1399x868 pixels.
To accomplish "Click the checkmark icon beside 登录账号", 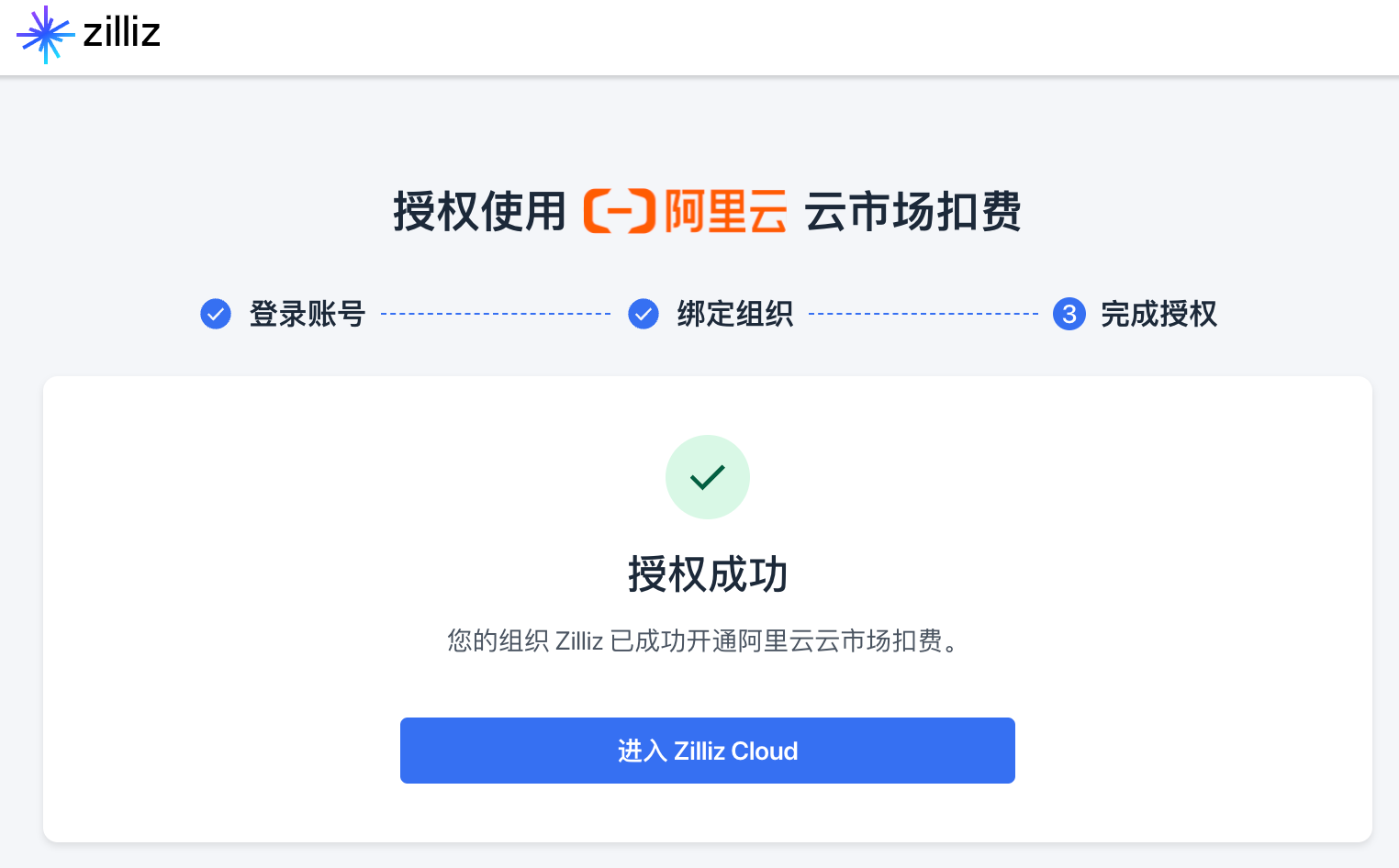I will [x=216, y=314].
